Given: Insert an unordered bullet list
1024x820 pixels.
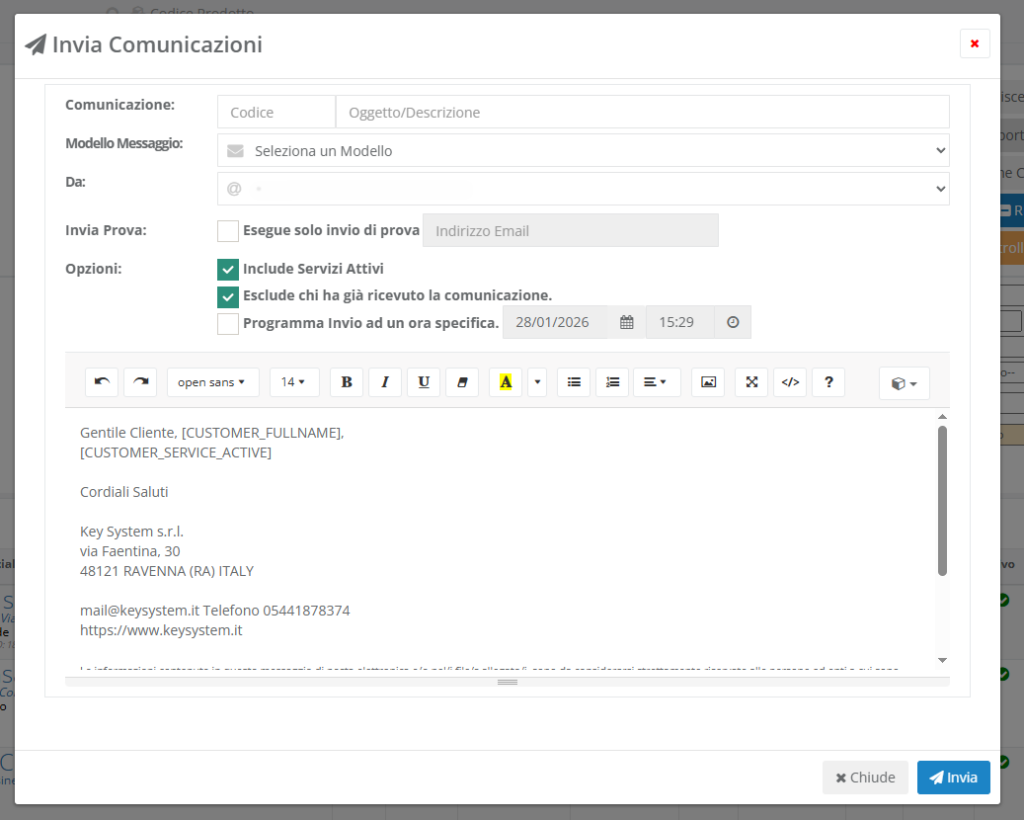Looking at the screenshot, I should [574, 382].
